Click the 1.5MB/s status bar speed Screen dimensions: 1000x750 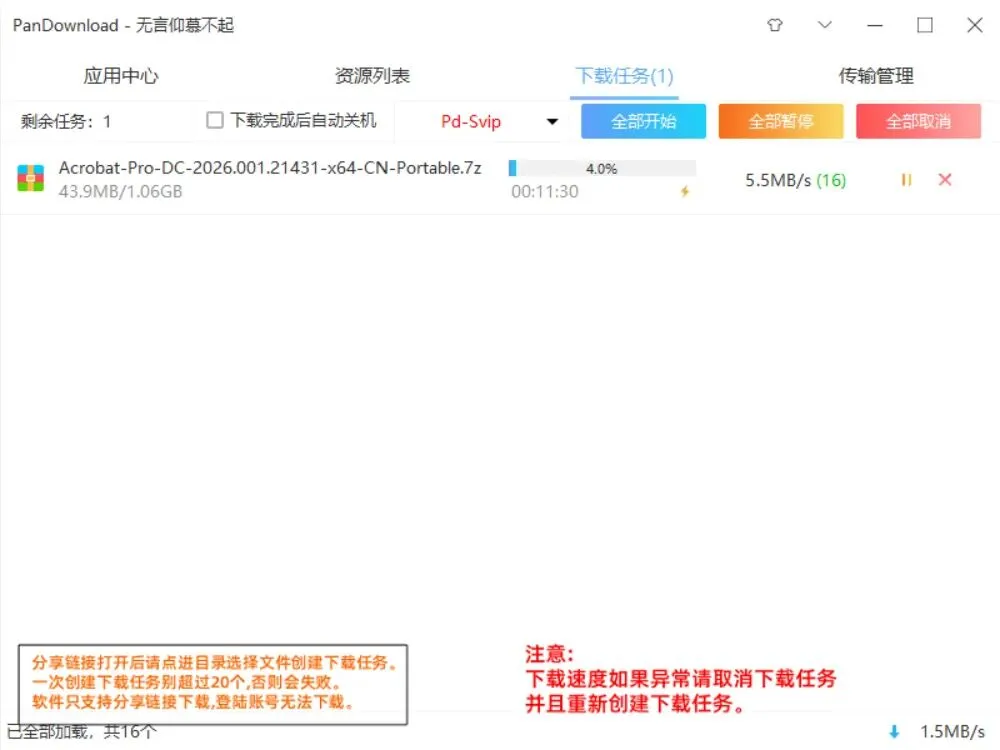pos(952,732)
